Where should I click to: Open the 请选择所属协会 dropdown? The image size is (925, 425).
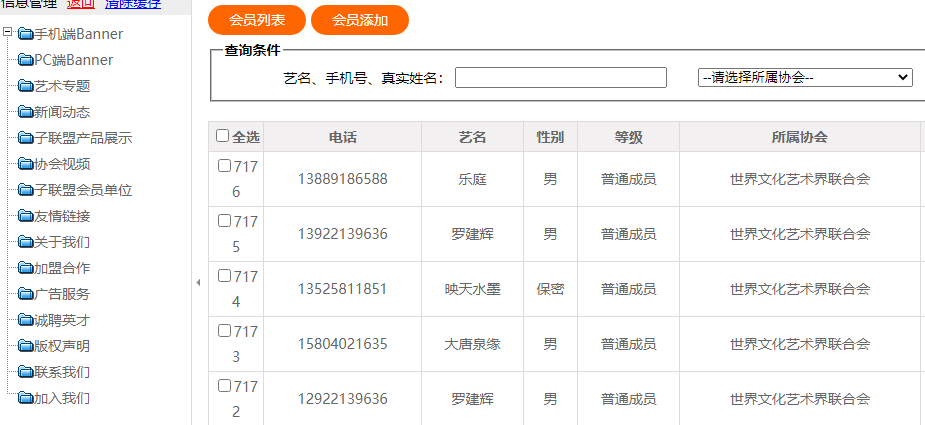point(805,77)
